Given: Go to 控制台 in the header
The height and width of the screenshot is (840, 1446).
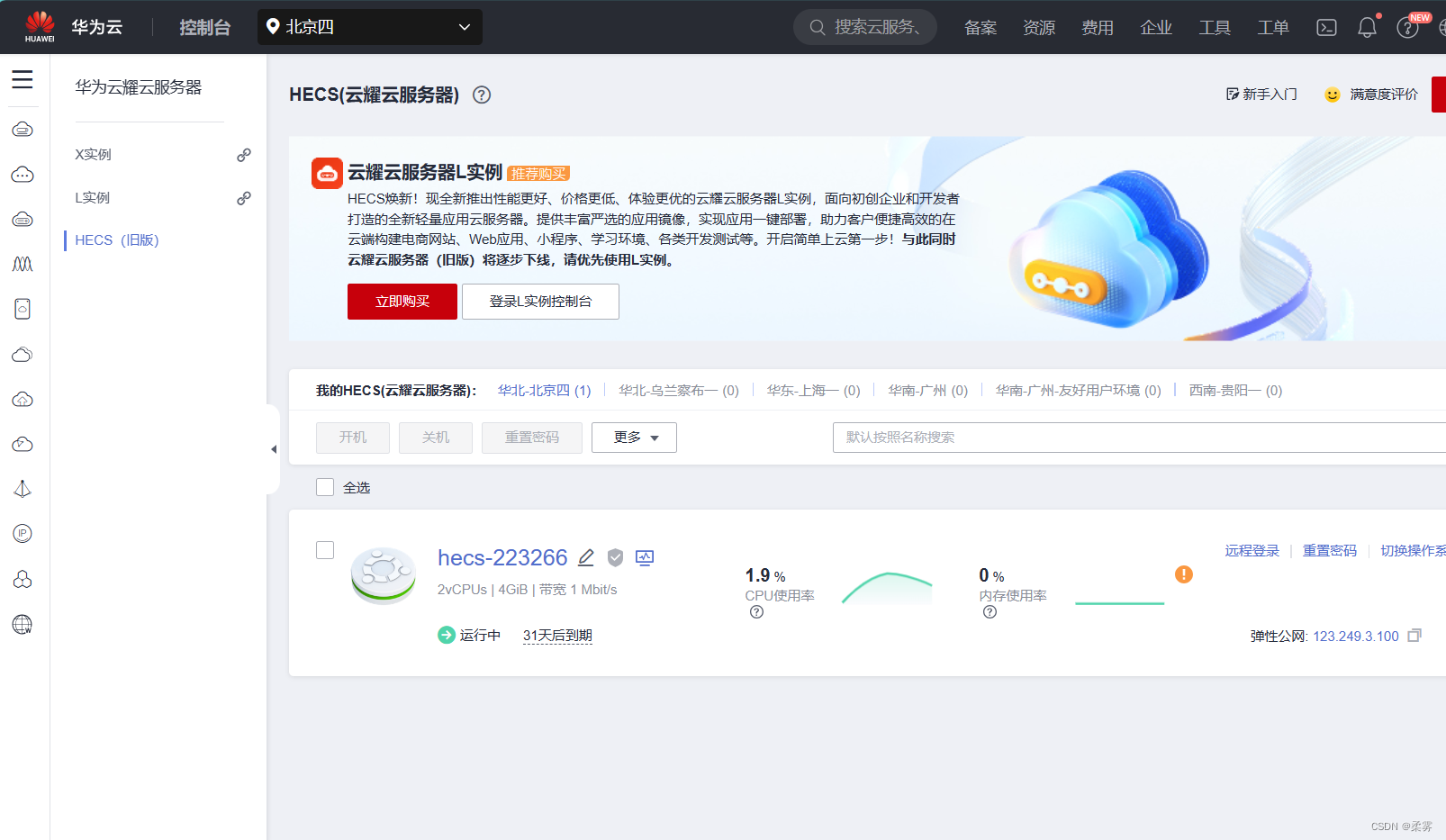Looking at the screenshot, I should point(204,28).
